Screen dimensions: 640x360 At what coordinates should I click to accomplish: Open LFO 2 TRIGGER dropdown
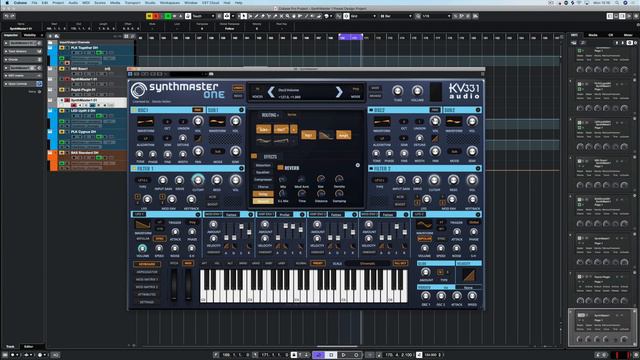(x=473, y=222)
